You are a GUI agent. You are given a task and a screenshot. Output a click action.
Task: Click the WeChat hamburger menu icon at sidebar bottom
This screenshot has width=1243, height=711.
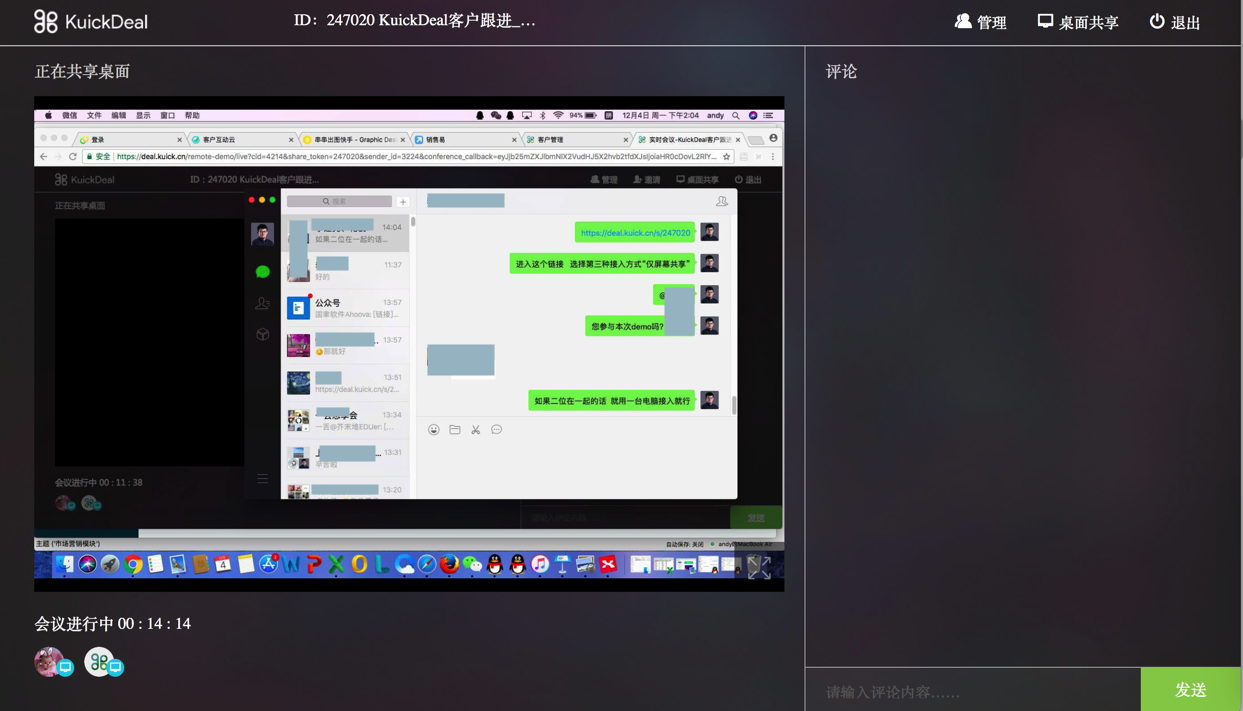tap(262, 479)
